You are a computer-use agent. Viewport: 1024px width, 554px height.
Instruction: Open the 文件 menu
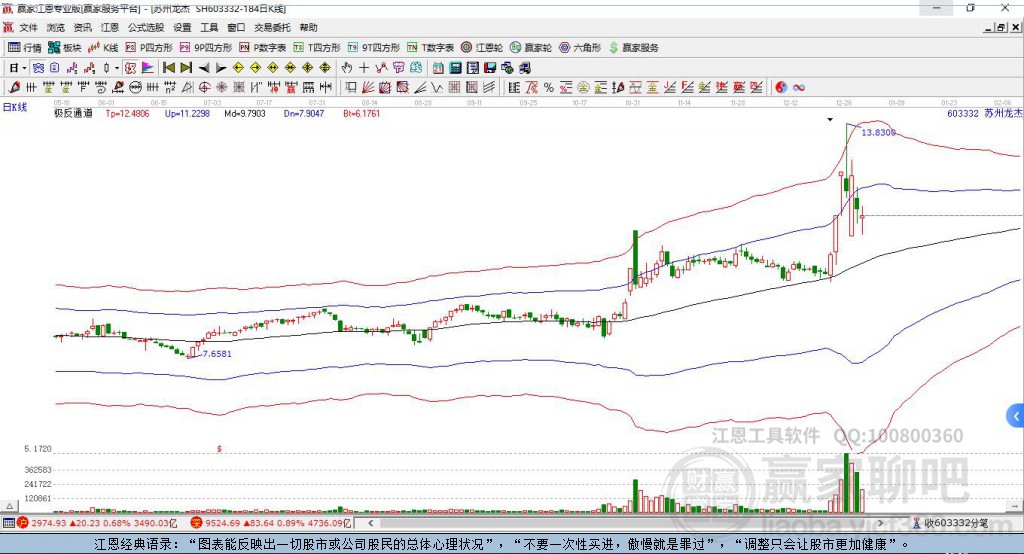[x=28, y=27]
